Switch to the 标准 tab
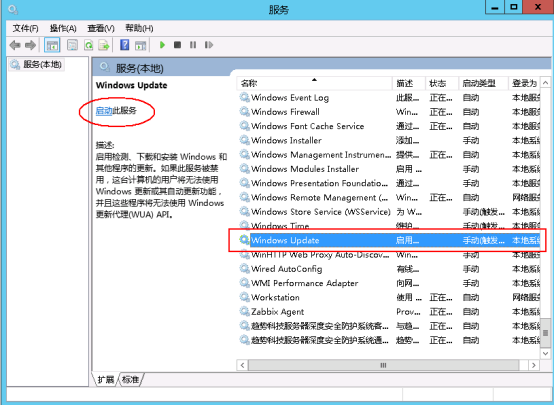Image resolution: width=554 pixels, height=405 pixels. [x=130, y=380]
